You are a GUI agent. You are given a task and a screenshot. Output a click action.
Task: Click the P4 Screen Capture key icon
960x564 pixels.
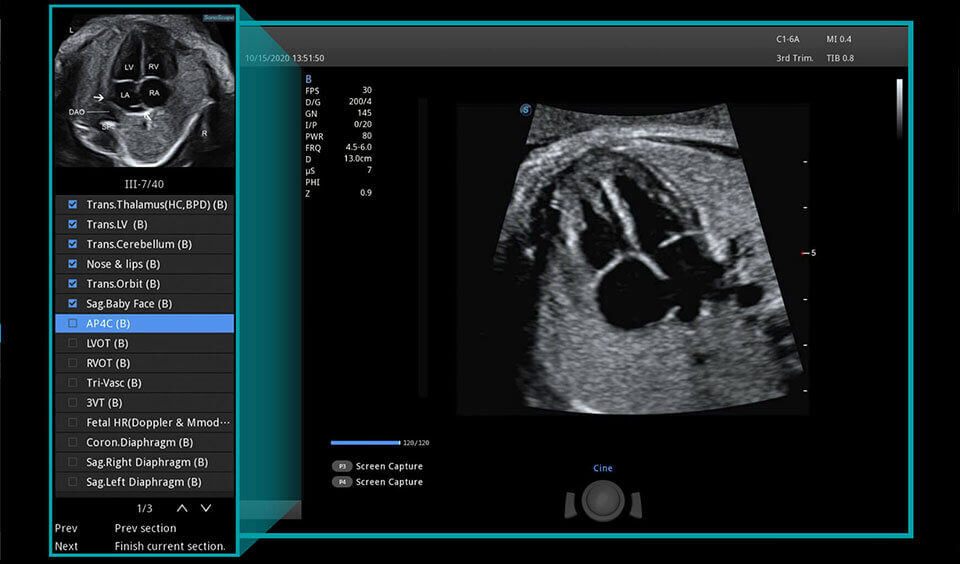click(342, 482)
